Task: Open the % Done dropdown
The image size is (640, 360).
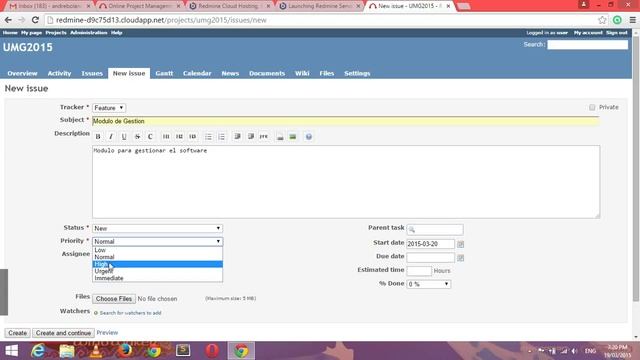Action: (x=429, y=284)
